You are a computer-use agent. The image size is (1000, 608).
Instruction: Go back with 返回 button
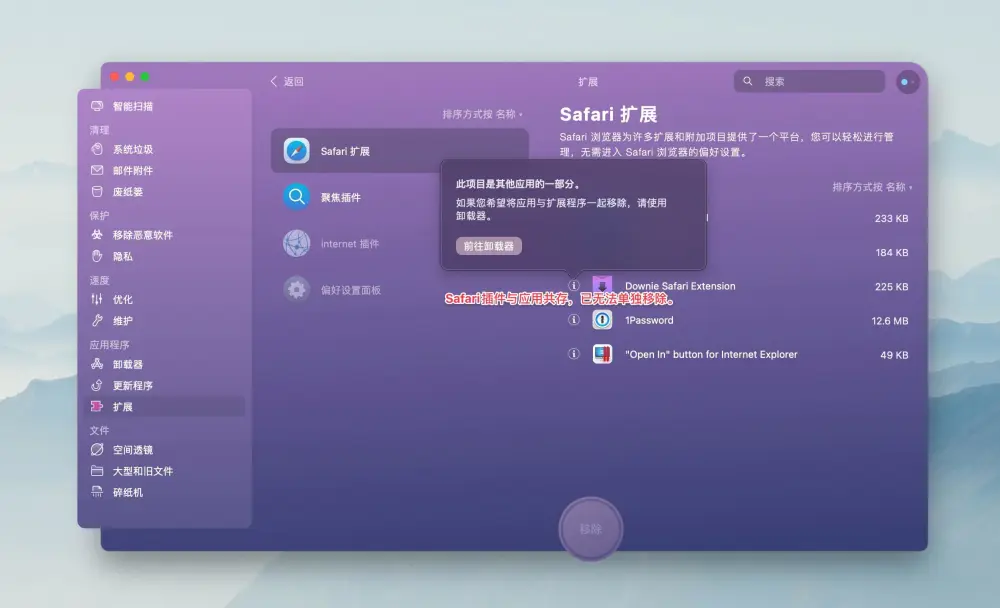tap(287, 82)
